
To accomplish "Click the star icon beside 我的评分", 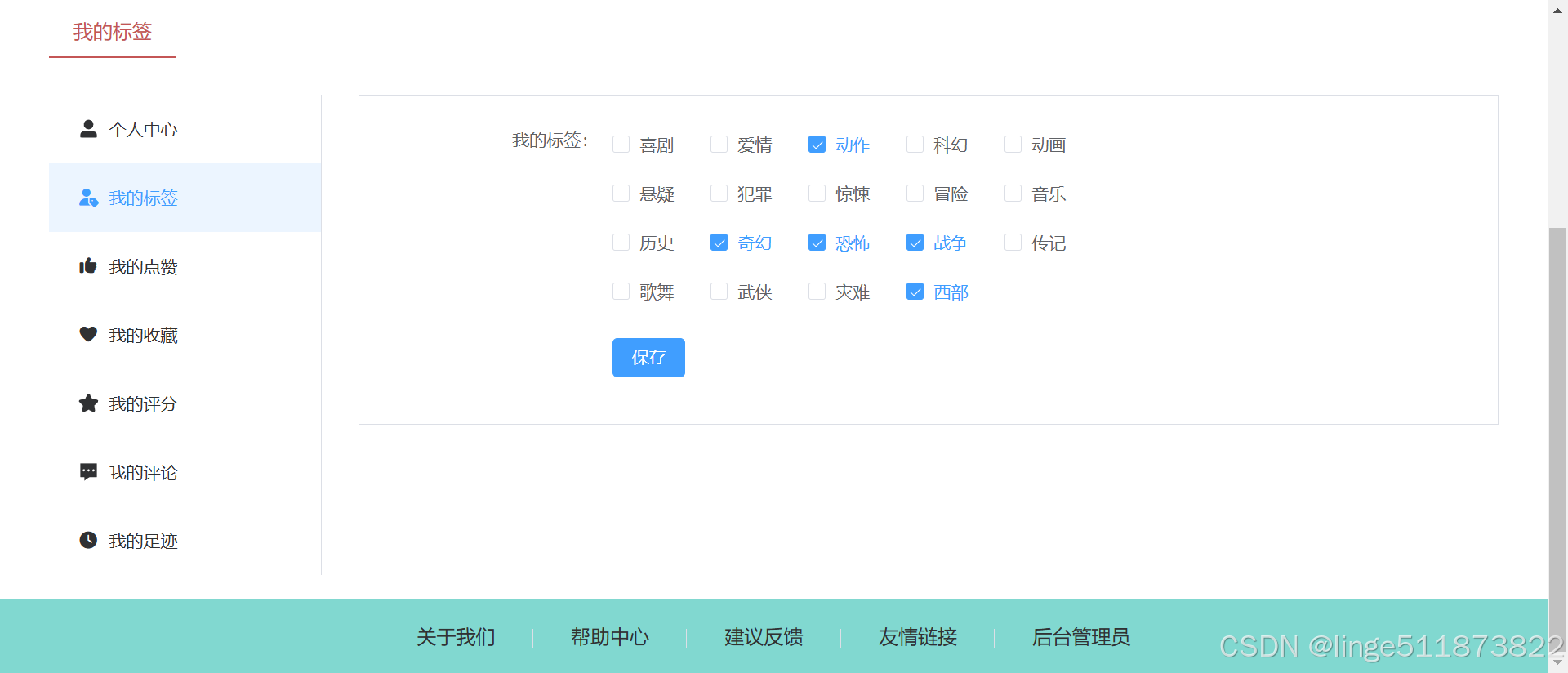I will click(x=88, y=403).
